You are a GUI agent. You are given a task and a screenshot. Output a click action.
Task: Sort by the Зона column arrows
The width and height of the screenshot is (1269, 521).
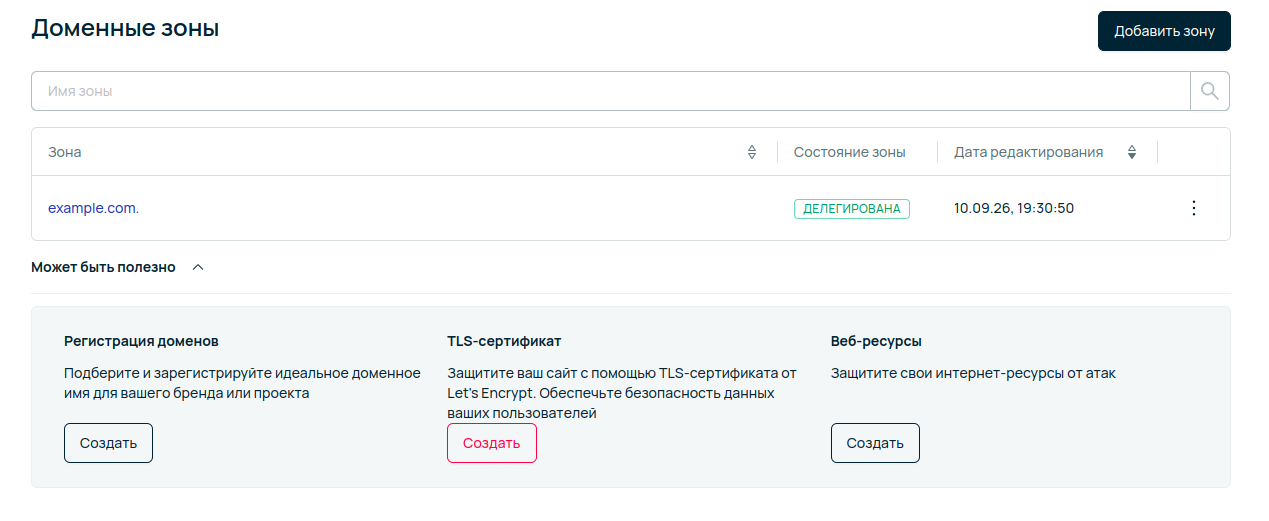[x=752, y=152]
